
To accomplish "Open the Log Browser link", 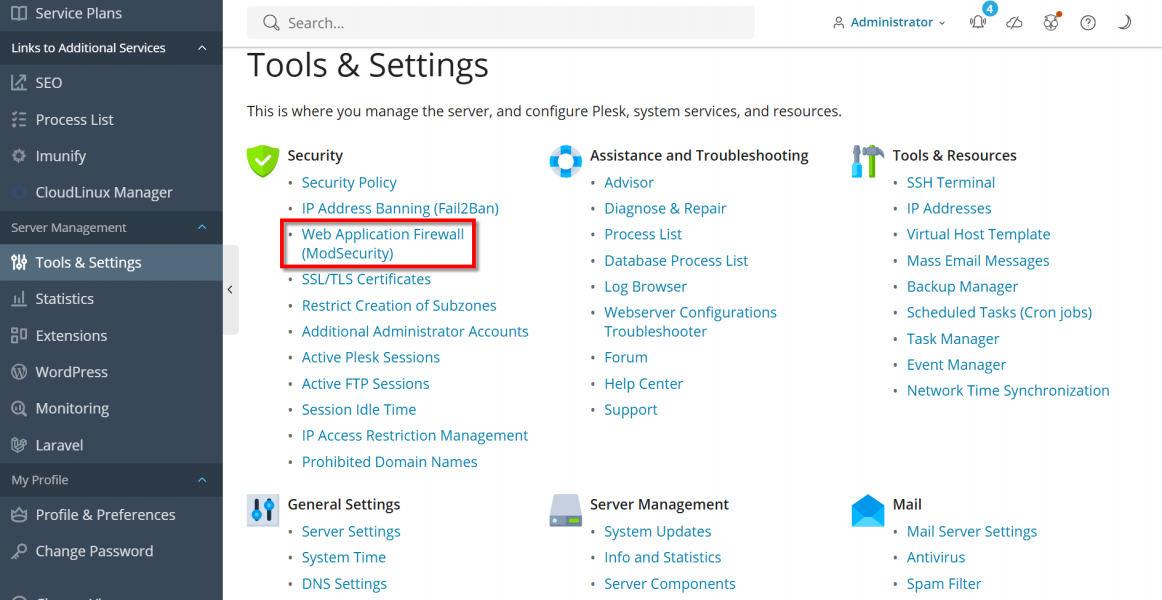I will [645, 287].
